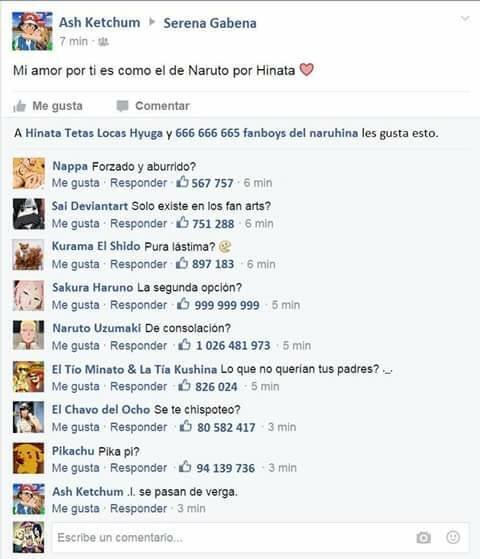Screen dimensions: 480x559
Task: Like El Chavo del Ocho's comment
Action: pos(76,427)
